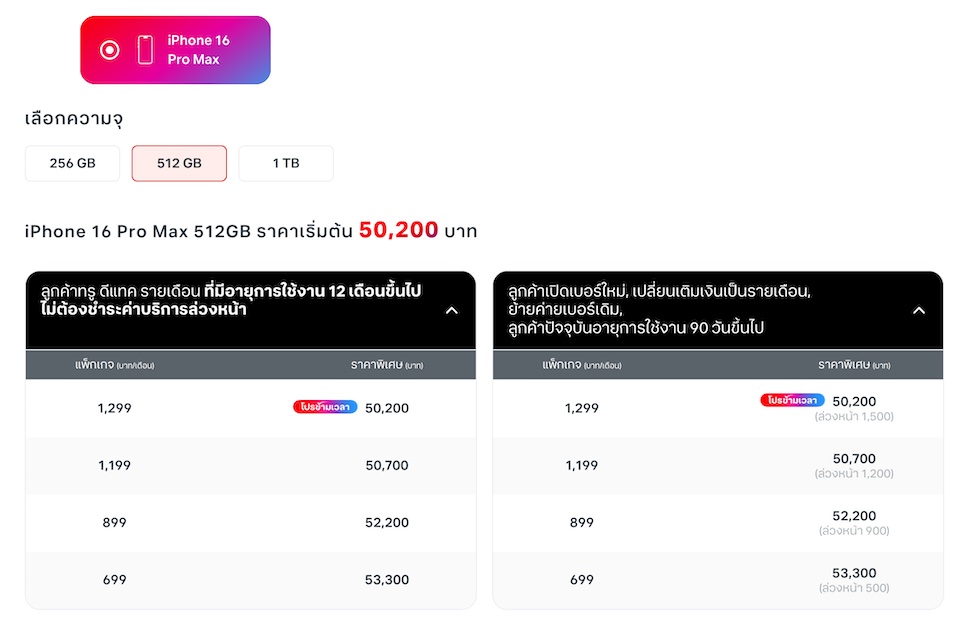Click the red 50,200 starting price

(398, 230)
